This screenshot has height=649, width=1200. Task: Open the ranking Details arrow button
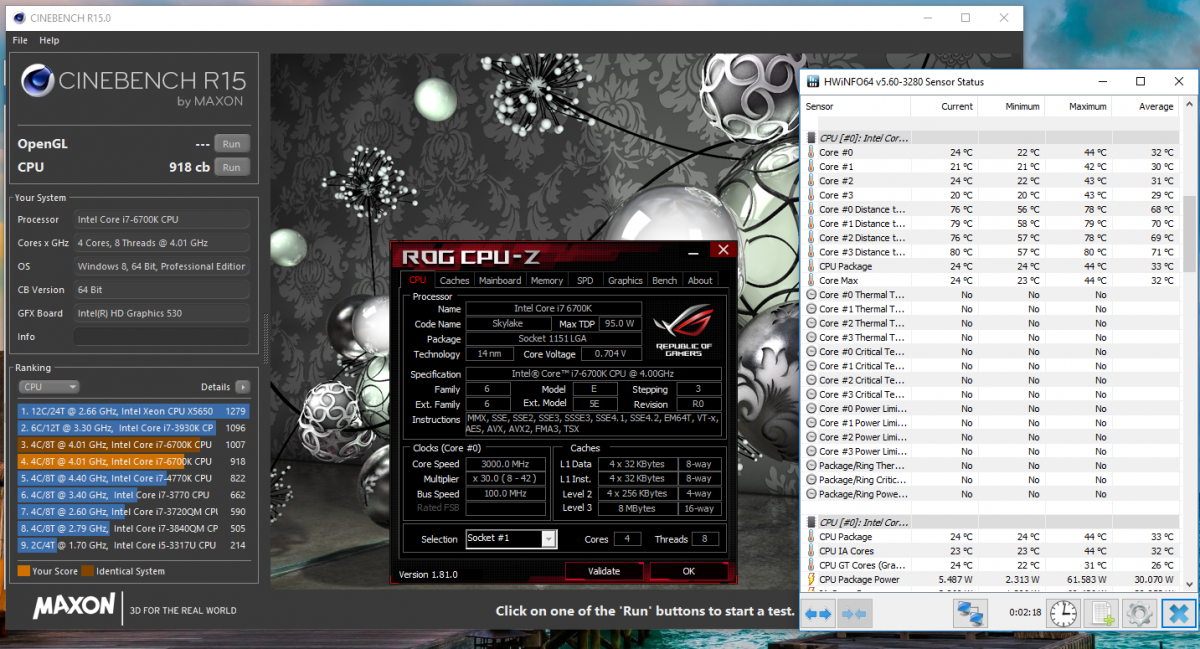(242, 387)
